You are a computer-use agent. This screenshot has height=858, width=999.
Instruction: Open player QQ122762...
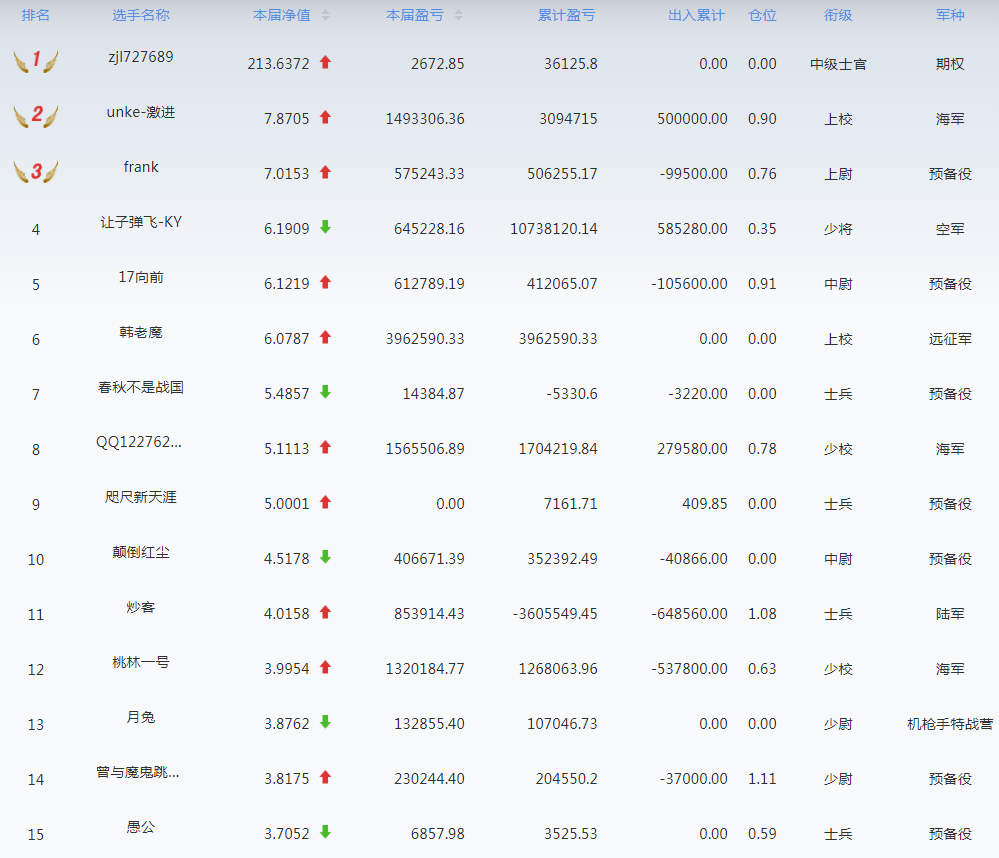pyautogui.click(x=139, y=442)
